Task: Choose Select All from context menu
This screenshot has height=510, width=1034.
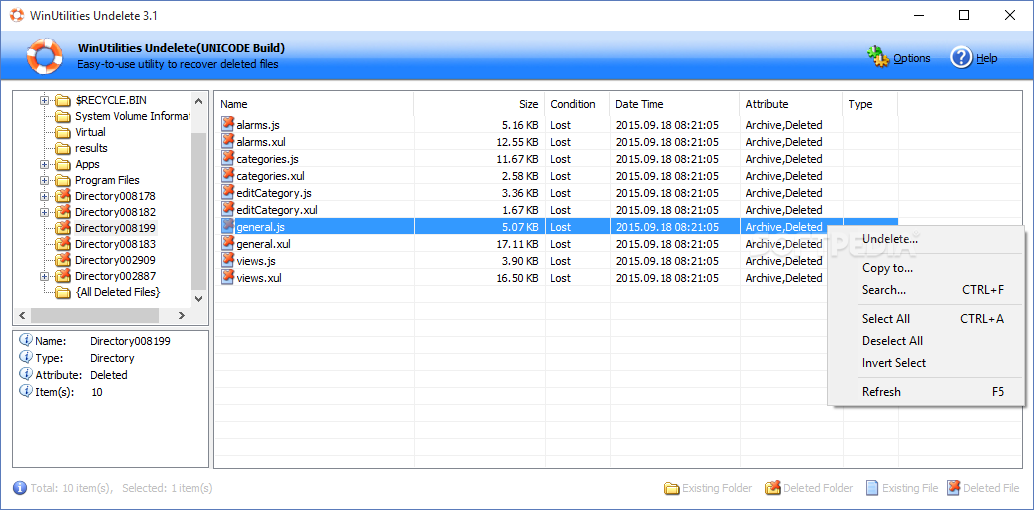Action: 926,319
